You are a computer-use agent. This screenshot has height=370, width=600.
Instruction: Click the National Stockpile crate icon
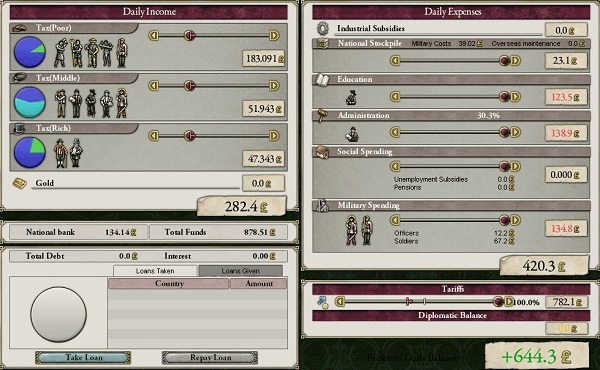coord(323,44)
